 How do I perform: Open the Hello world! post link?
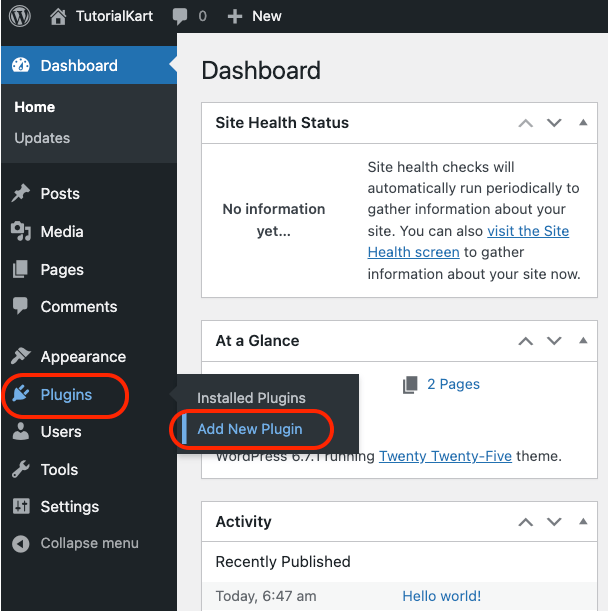(442, 596)
